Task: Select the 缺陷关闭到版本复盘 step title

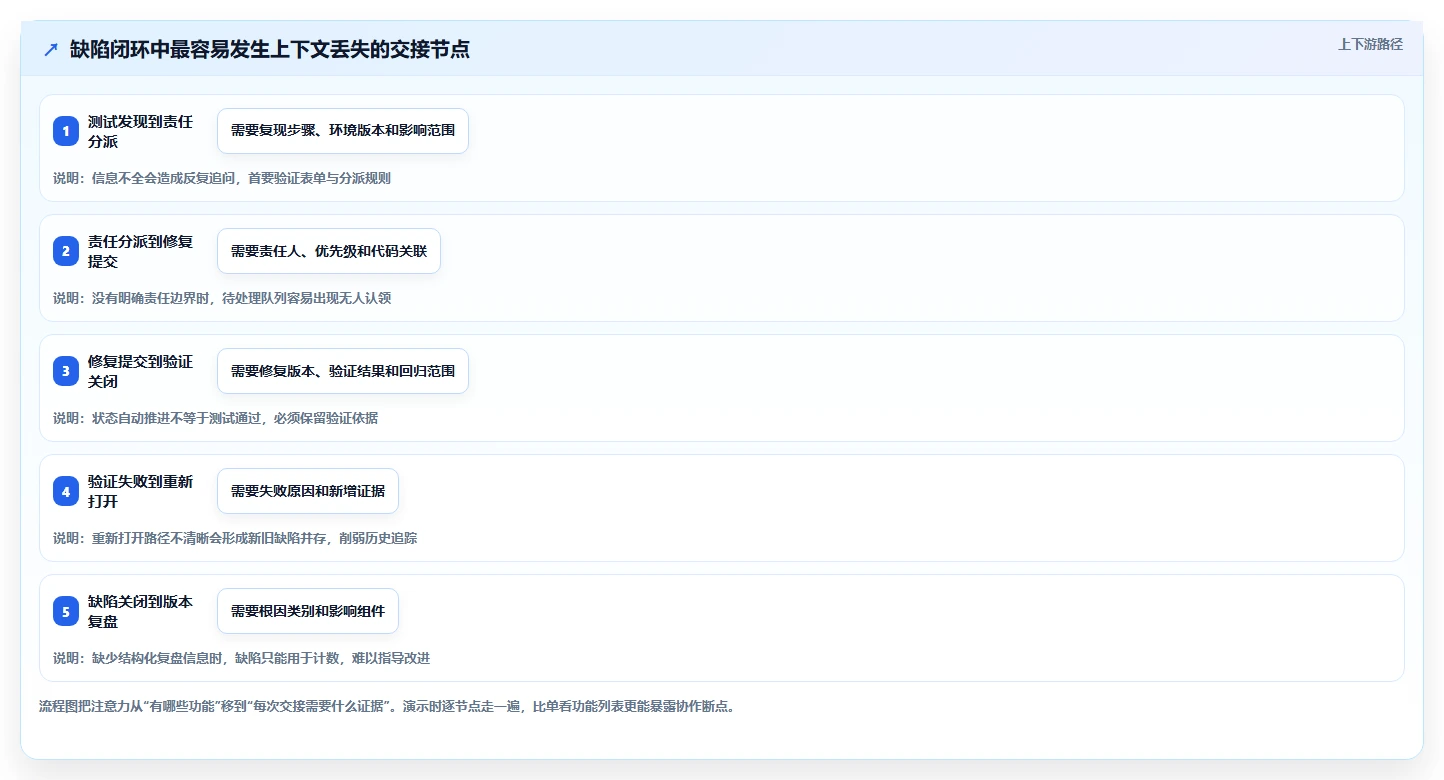Action: 140,611
